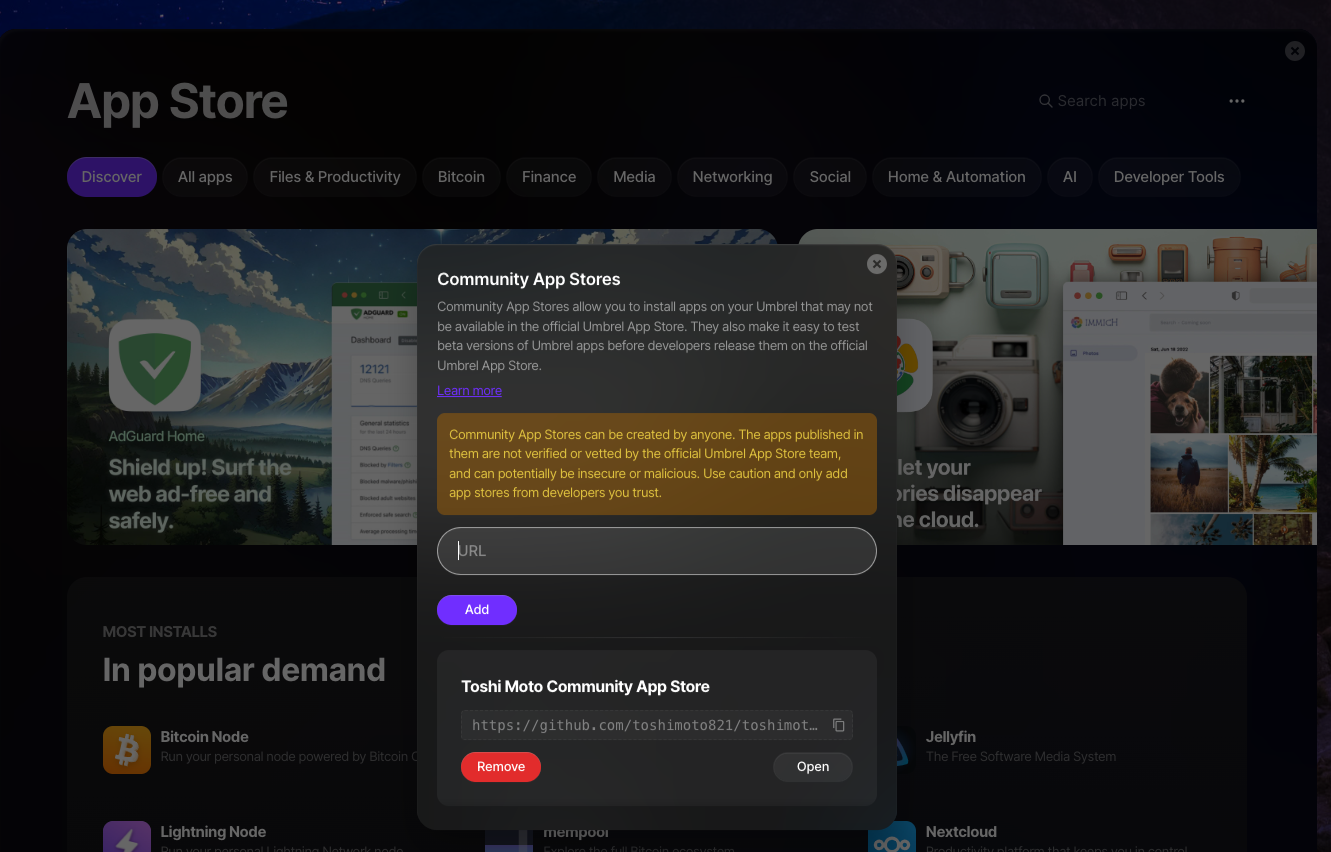Image resolution: width=1331 pixels, height=852 pixels.
Task: Open the Developer Tools category
Action: point(1169,176)
